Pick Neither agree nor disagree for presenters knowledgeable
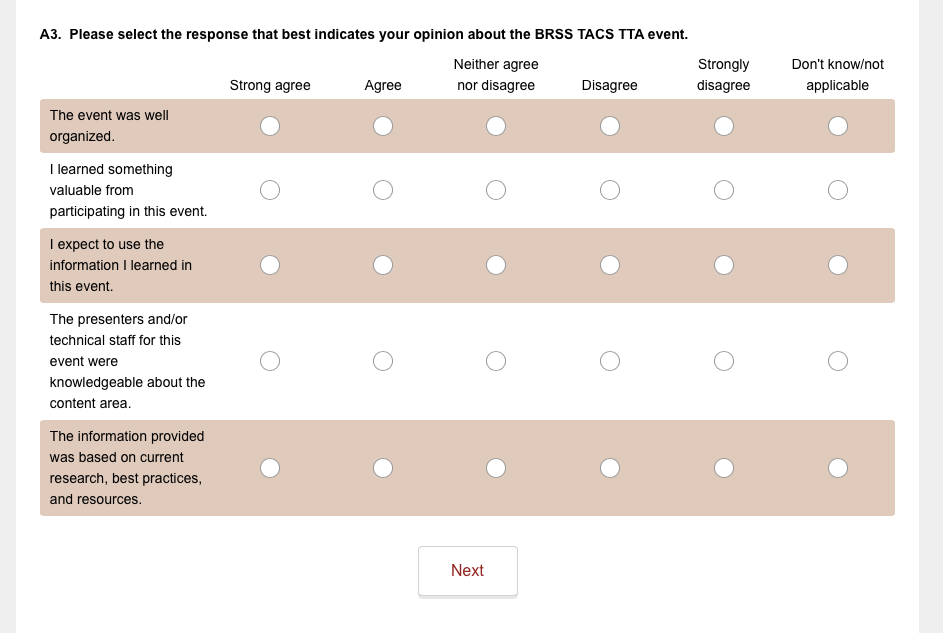Viewport: 943px width, 633px height. [496, 361]
